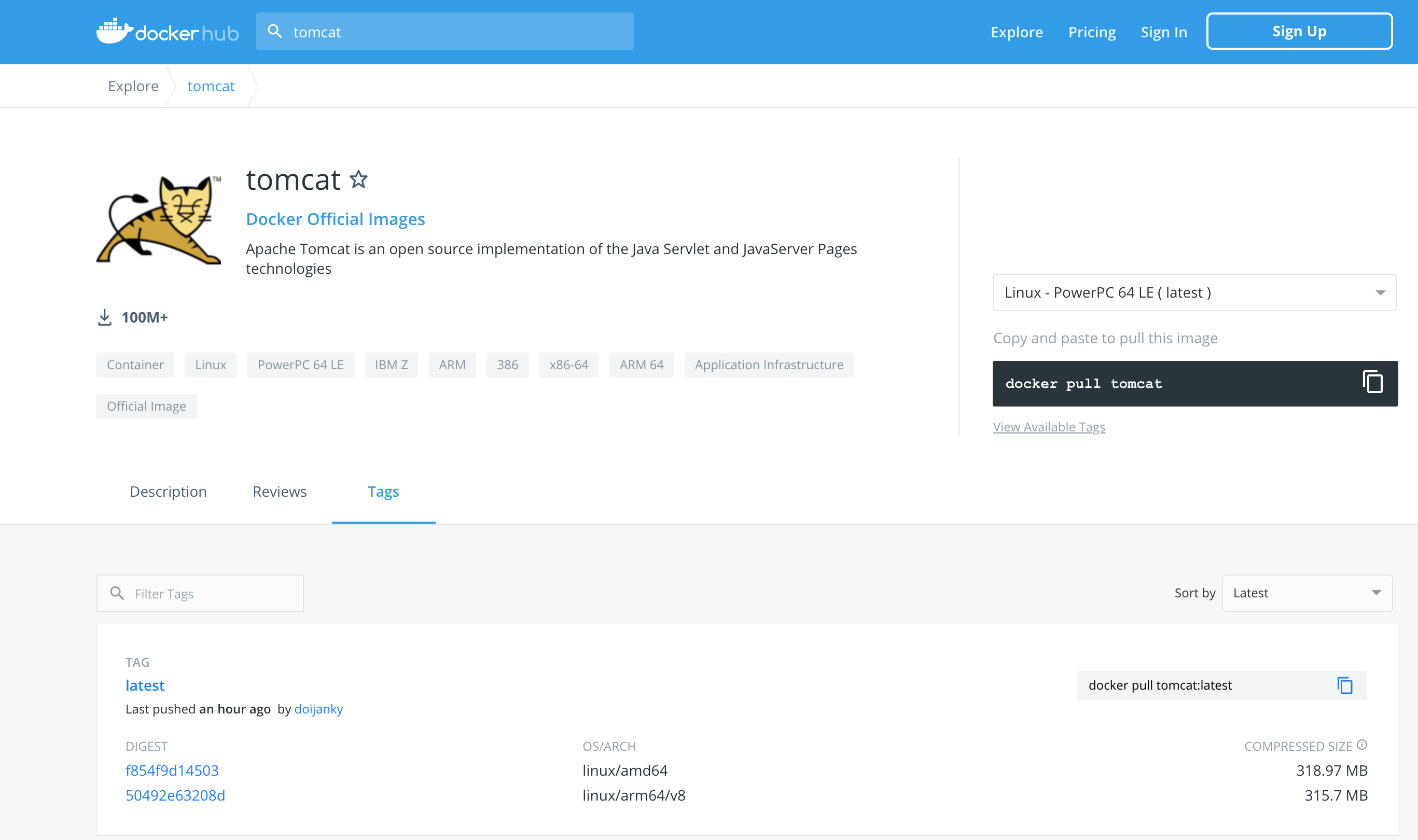Open the doijanky user profile link
This screenshot has width=1418, height=840.
[318, 709]
